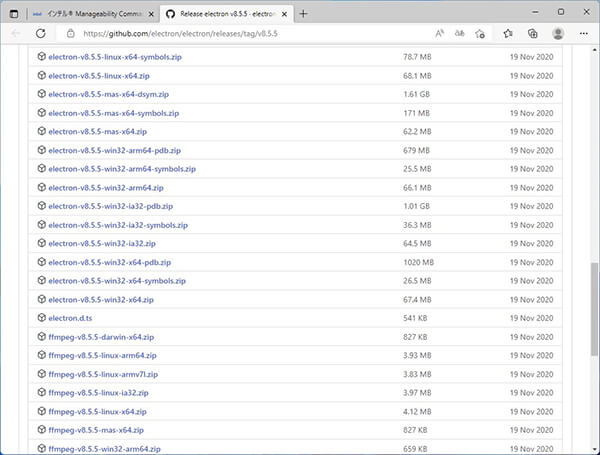Click package icon beside electron-v8.5.5-win32-x64.zip
Screen dimensions: 600x455
[42, 299]
